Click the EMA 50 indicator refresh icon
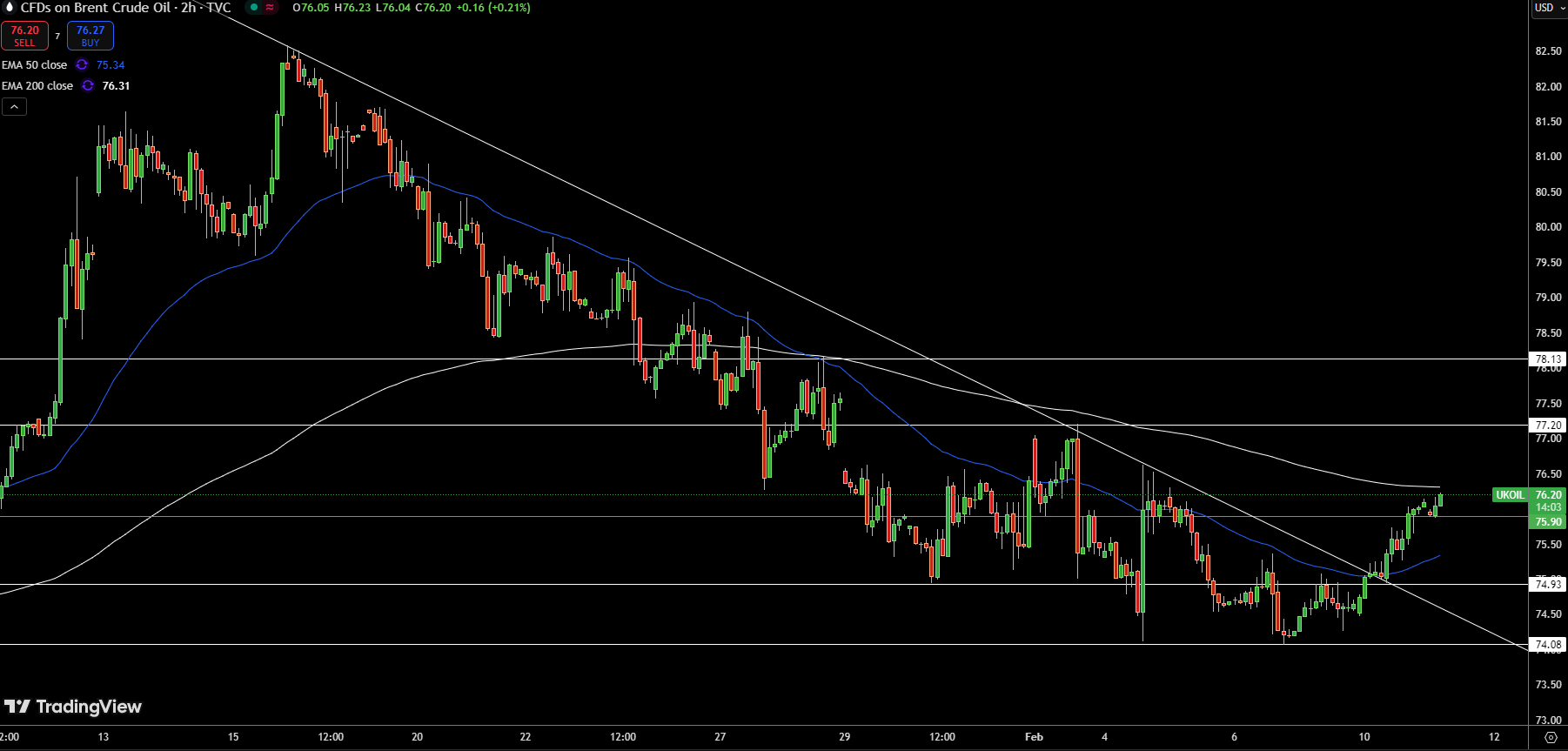Viewport: 1568px width, 751px height. (x=82, y=64)
